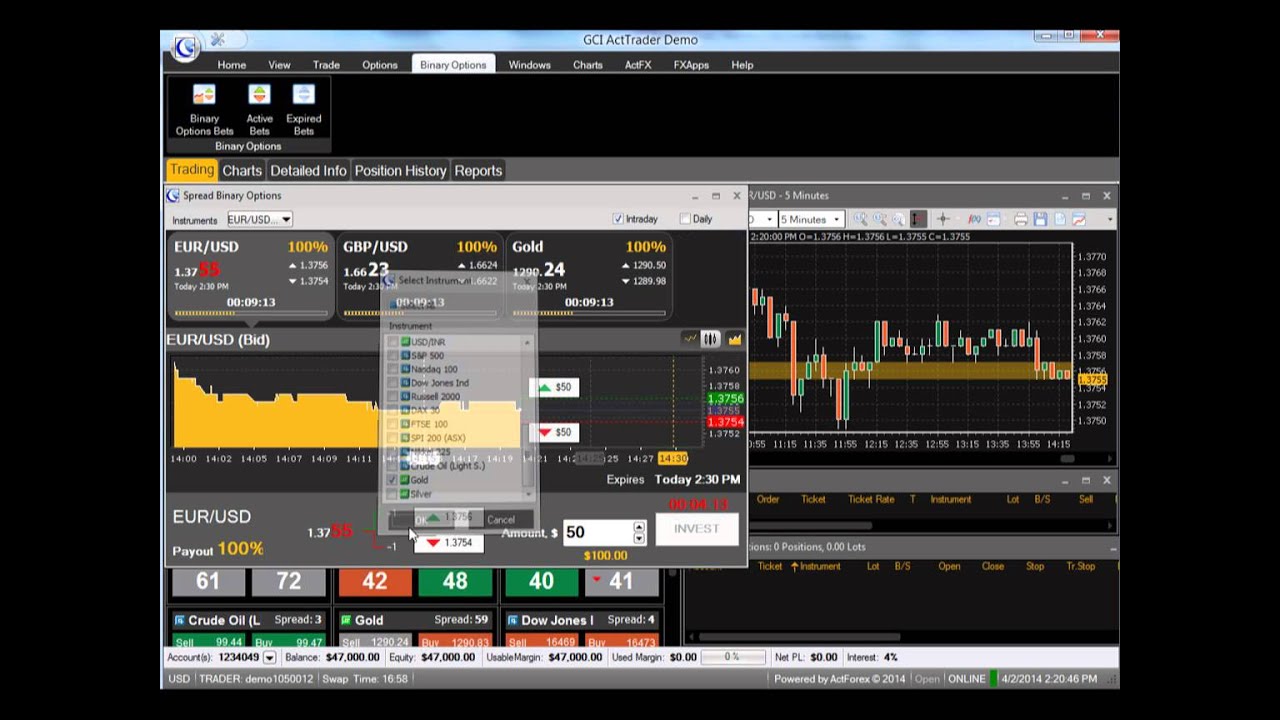Click zoom out on the 5 Minutes chart toolbar
This screenshot has width=1280, height=720.
(879, 219)
